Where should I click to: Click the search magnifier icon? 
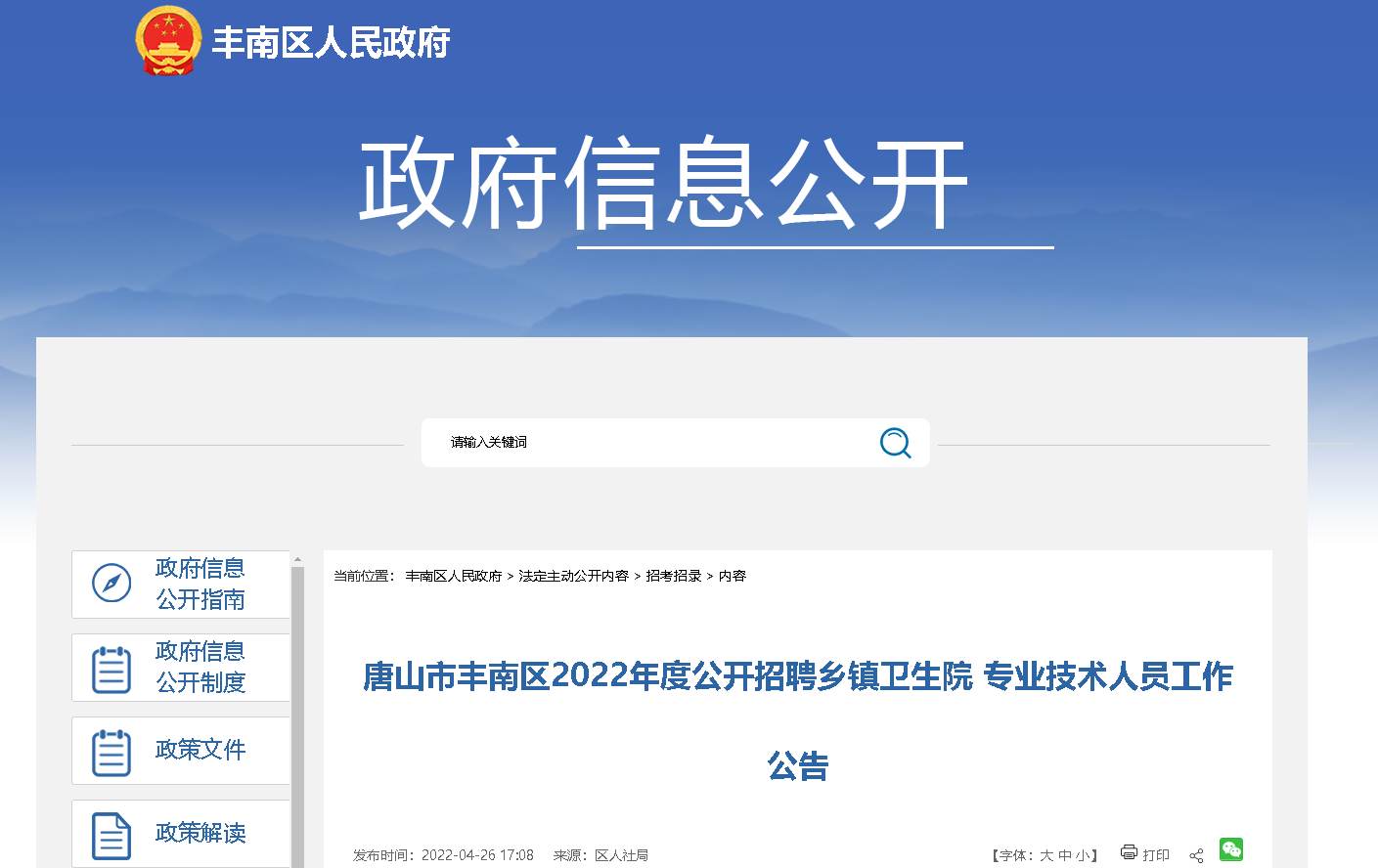[x=894, y=443]
